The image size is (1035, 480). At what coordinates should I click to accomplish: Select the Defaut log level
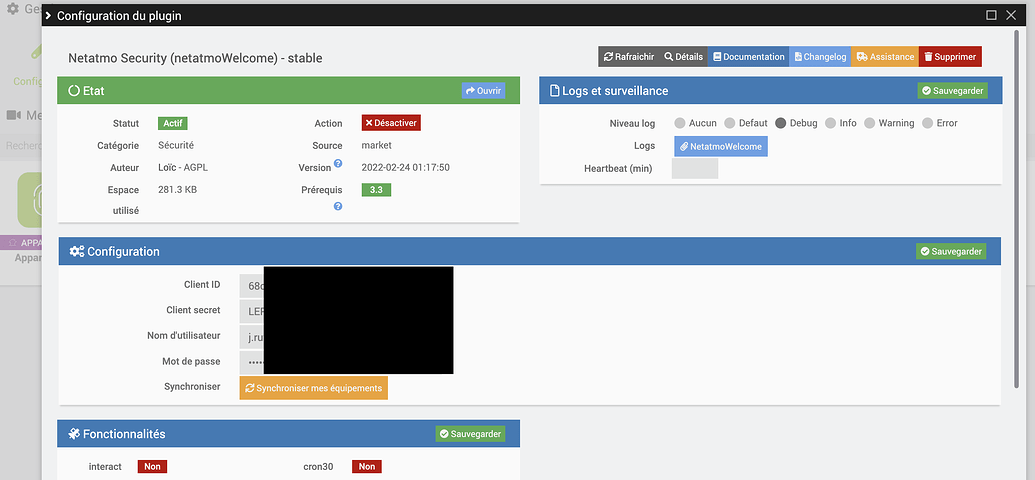[729, 123]
